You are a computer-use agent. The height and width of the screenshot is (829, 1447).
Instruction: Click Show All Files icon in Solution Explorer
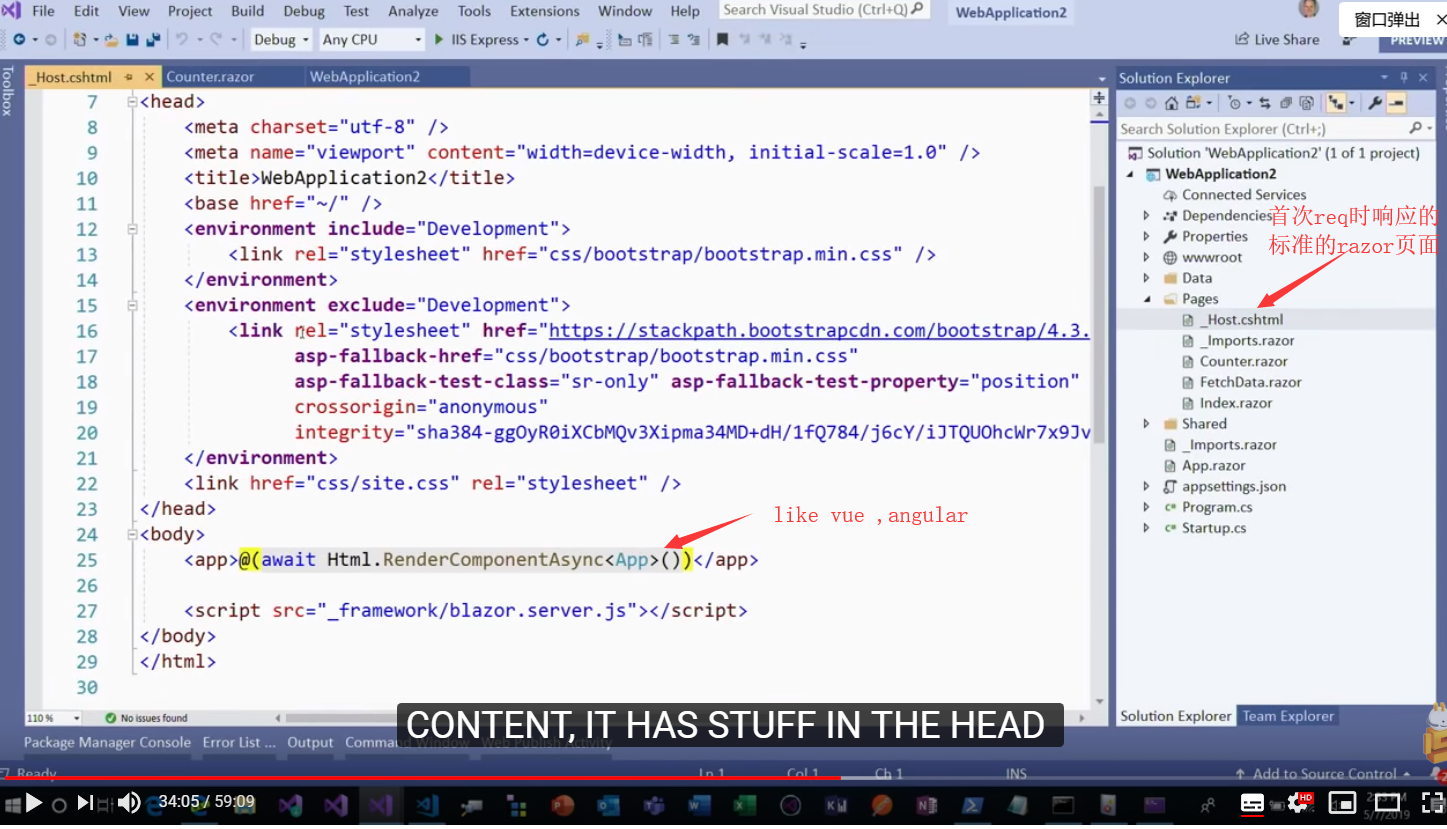[x=1306, y=103]
